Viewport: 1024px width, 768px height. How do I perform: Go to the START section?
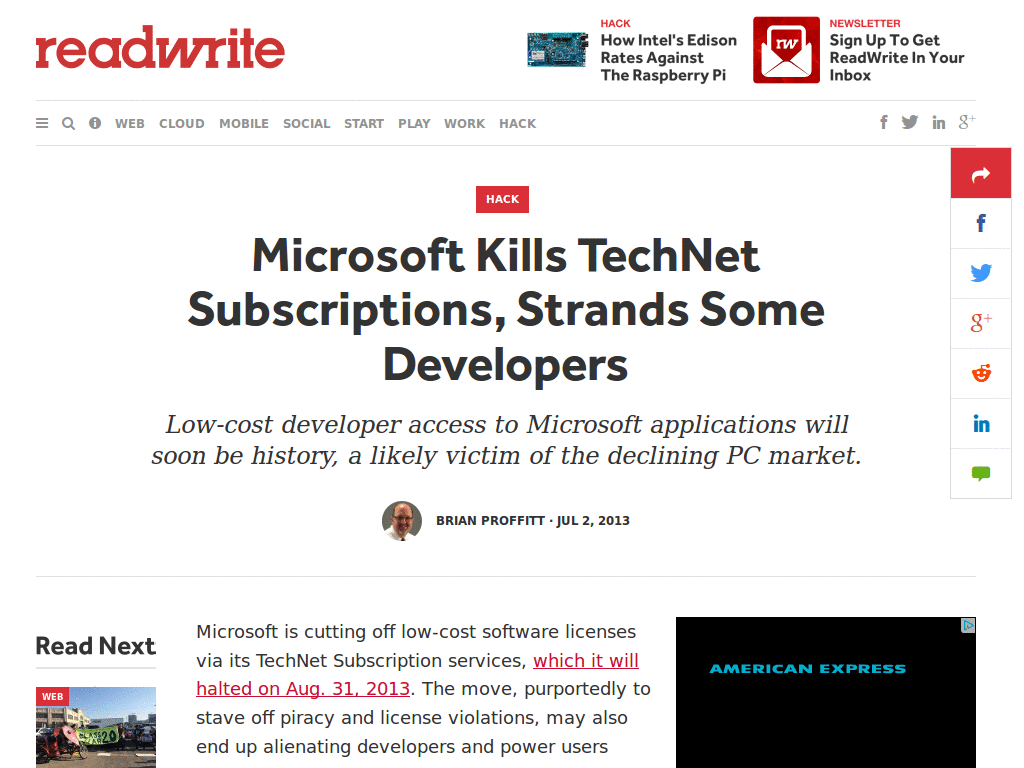(364, 123)
